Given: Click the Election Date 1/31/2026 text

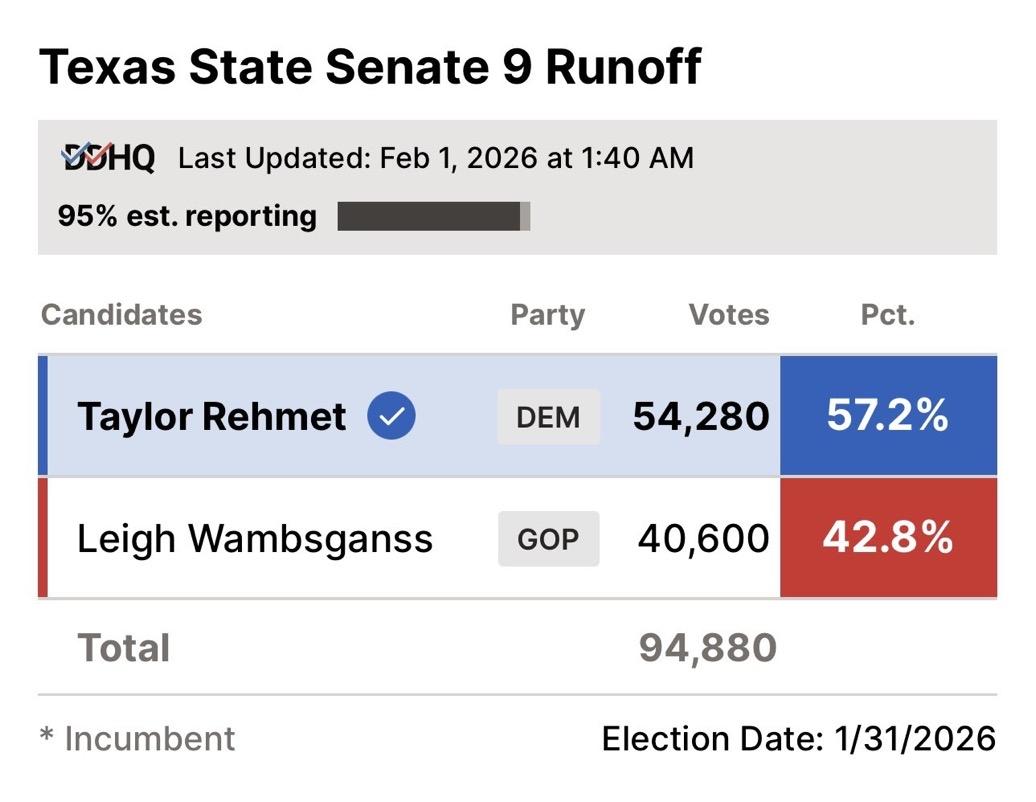Looking at the screenshot, I should tap(799, 739).
